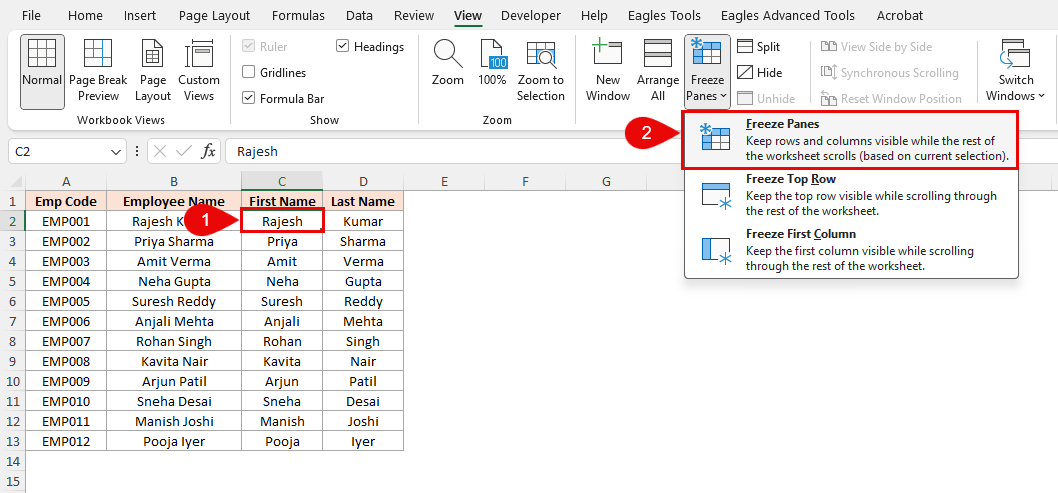1058x493 pixels.
Task: Open the Switch Windows dropdown
Action: click(1015, 71)
